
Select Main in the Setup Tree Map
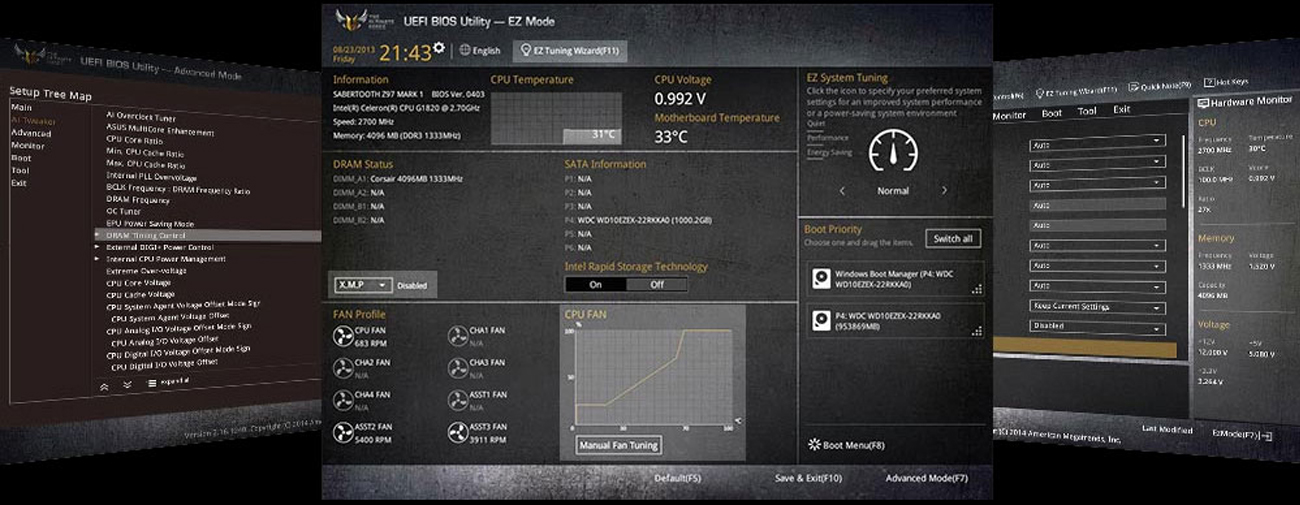click(21, 107)
